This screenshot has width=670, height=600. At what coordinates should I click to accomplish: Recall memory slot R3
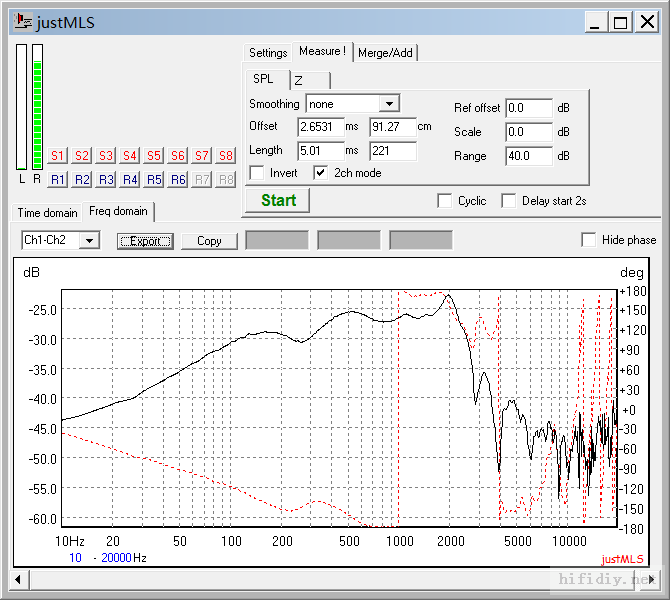[105, 180]
